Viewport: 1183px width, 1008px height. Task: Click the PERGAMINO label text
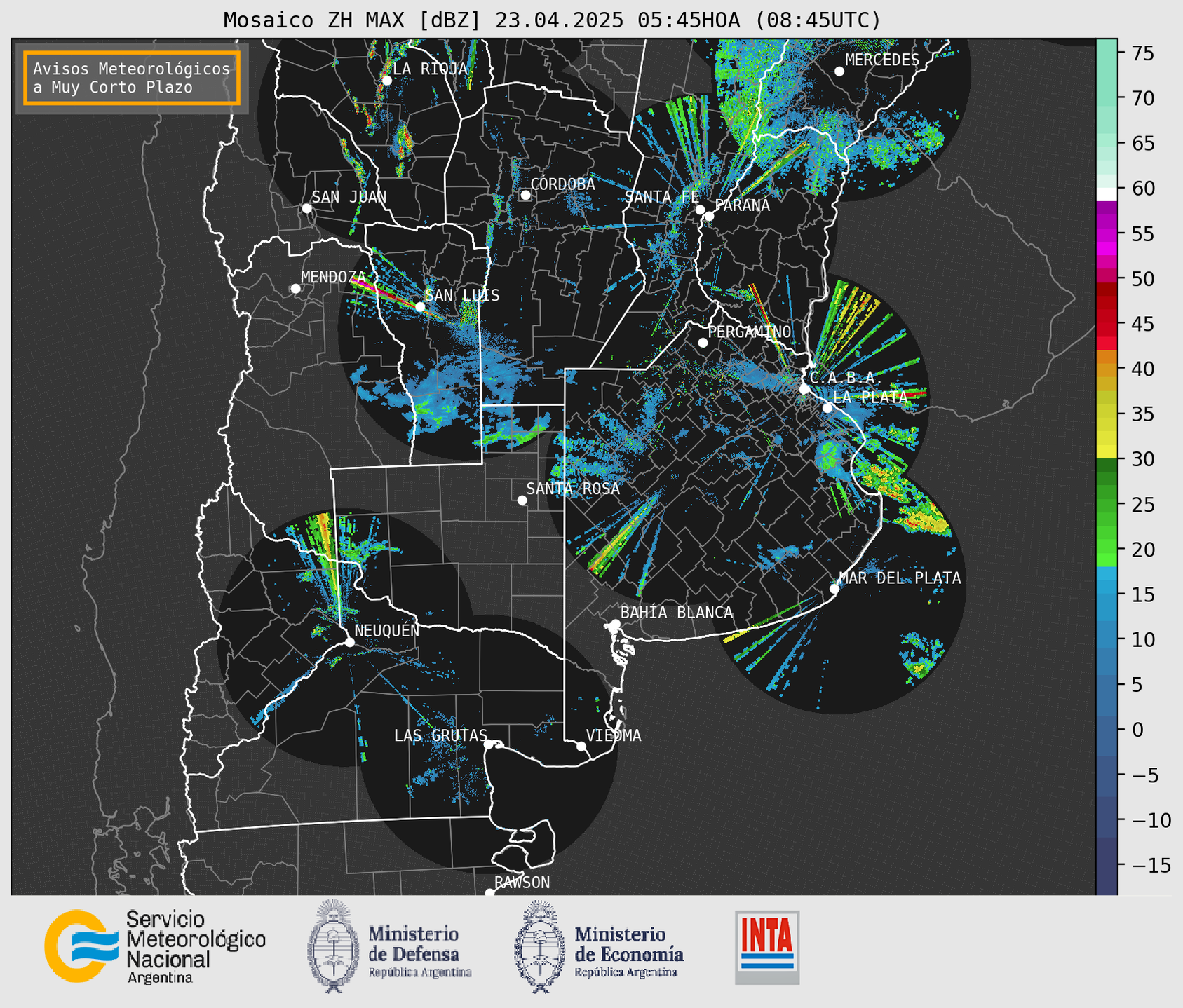(750, 332)
